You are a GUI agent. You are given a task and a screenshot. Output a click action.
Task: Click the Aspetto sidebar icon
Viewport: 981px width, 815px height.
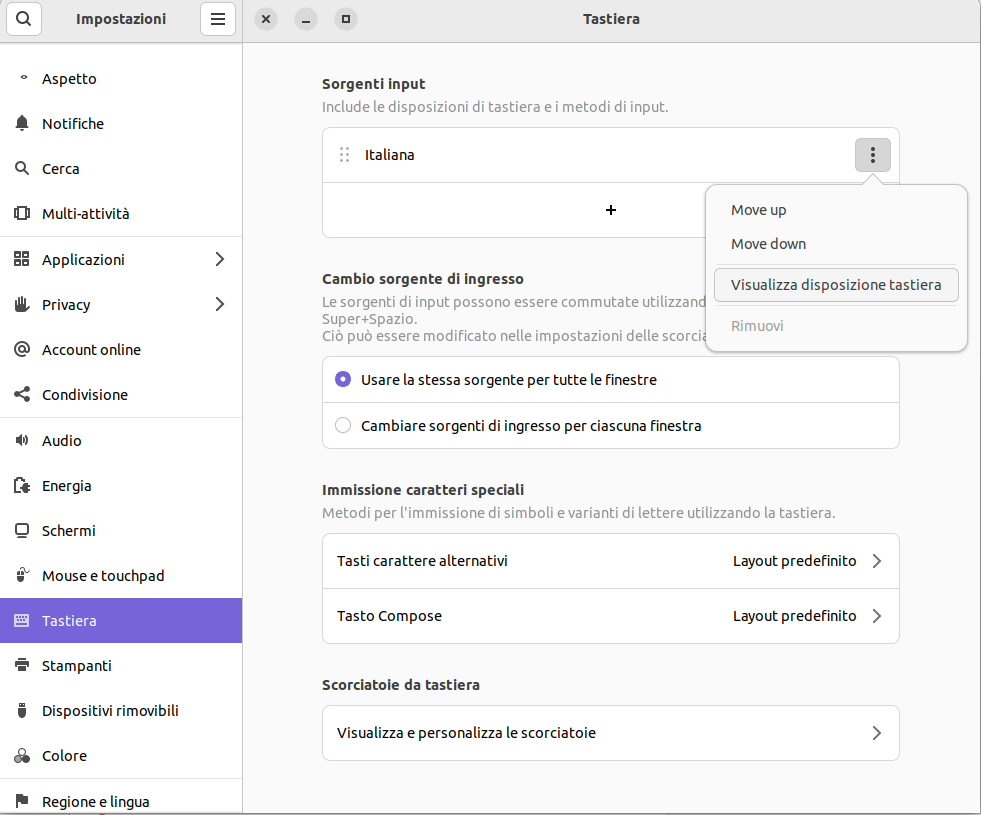pos(23,78)
